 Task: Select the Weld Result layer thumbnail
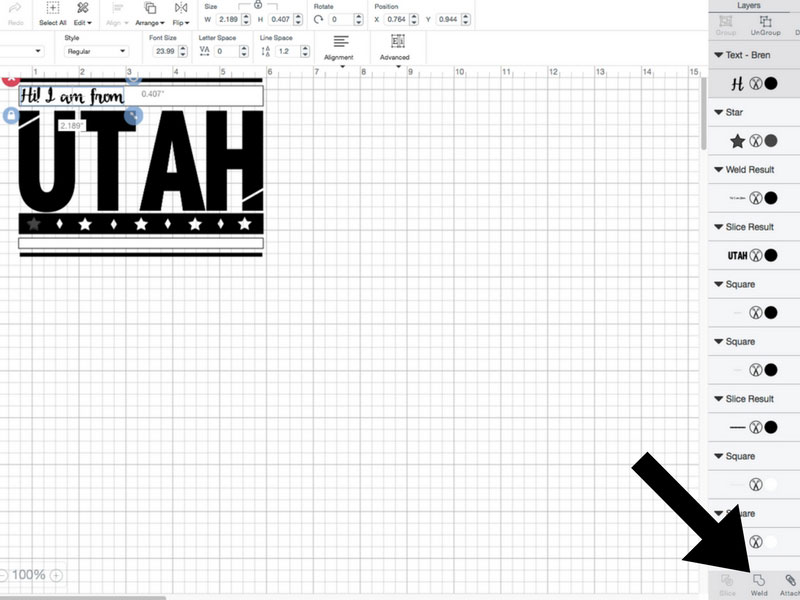(737, 198)
